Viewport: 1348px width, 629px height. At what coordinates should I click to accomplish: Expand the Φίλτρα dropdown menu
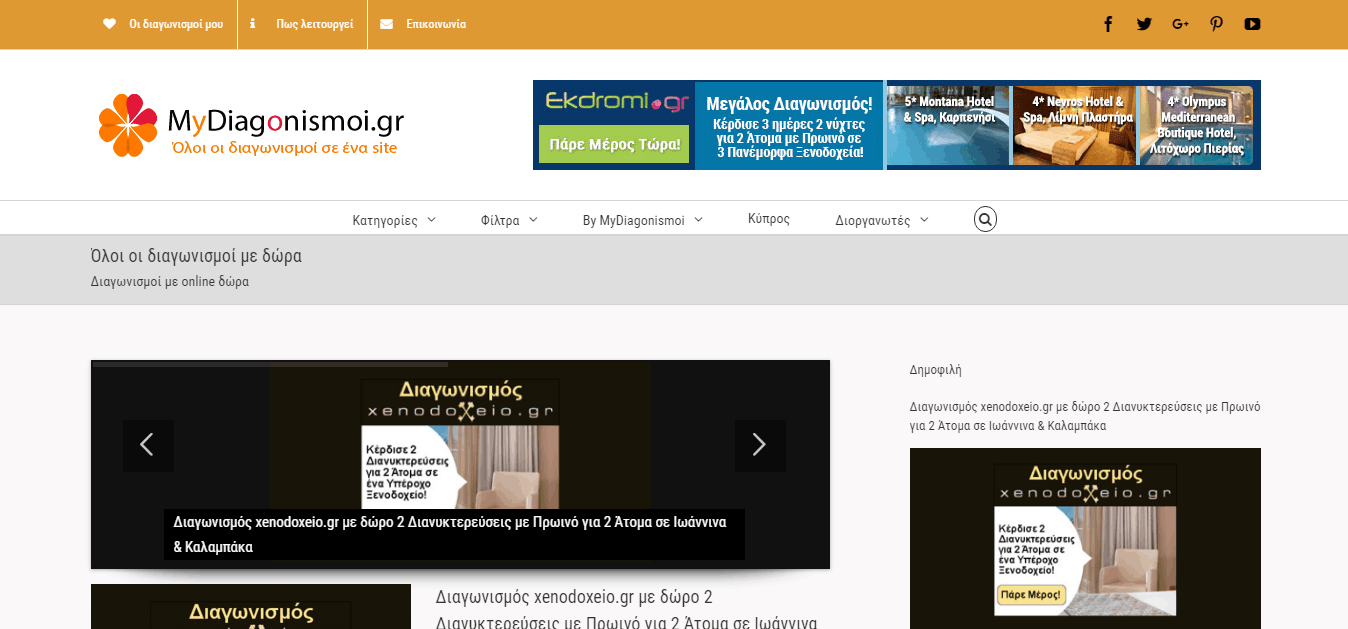(509, 220)
